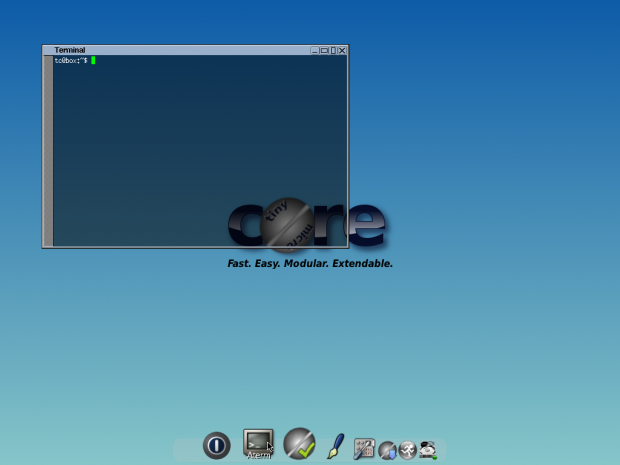Click the Terminal window's left scrollbar
The width and height of the screenshot is (620, 465).
pyautogui.click(x=48, y=151)
